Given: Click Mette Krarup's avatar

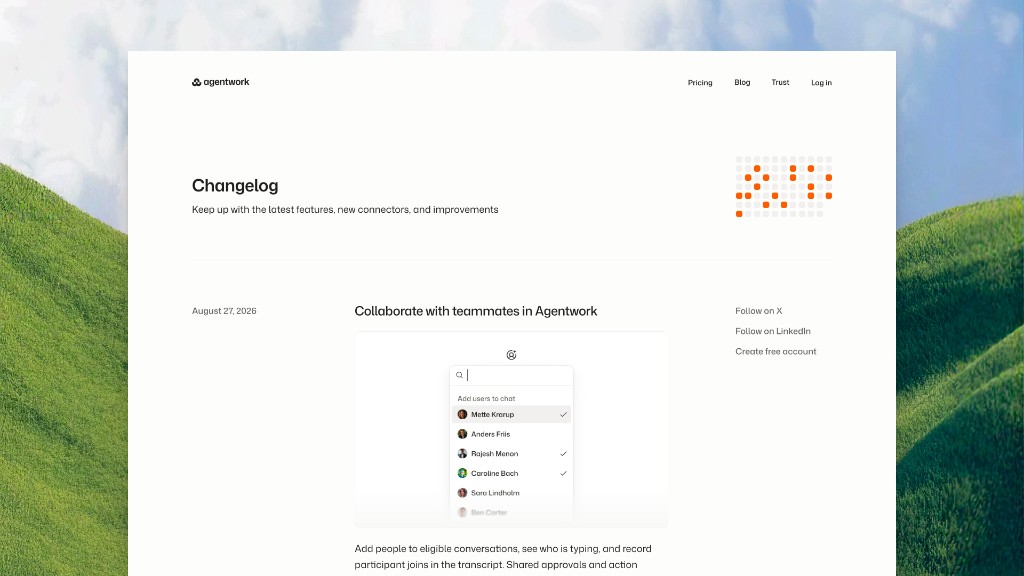Looking at the screenshot, I should point(462,415).
